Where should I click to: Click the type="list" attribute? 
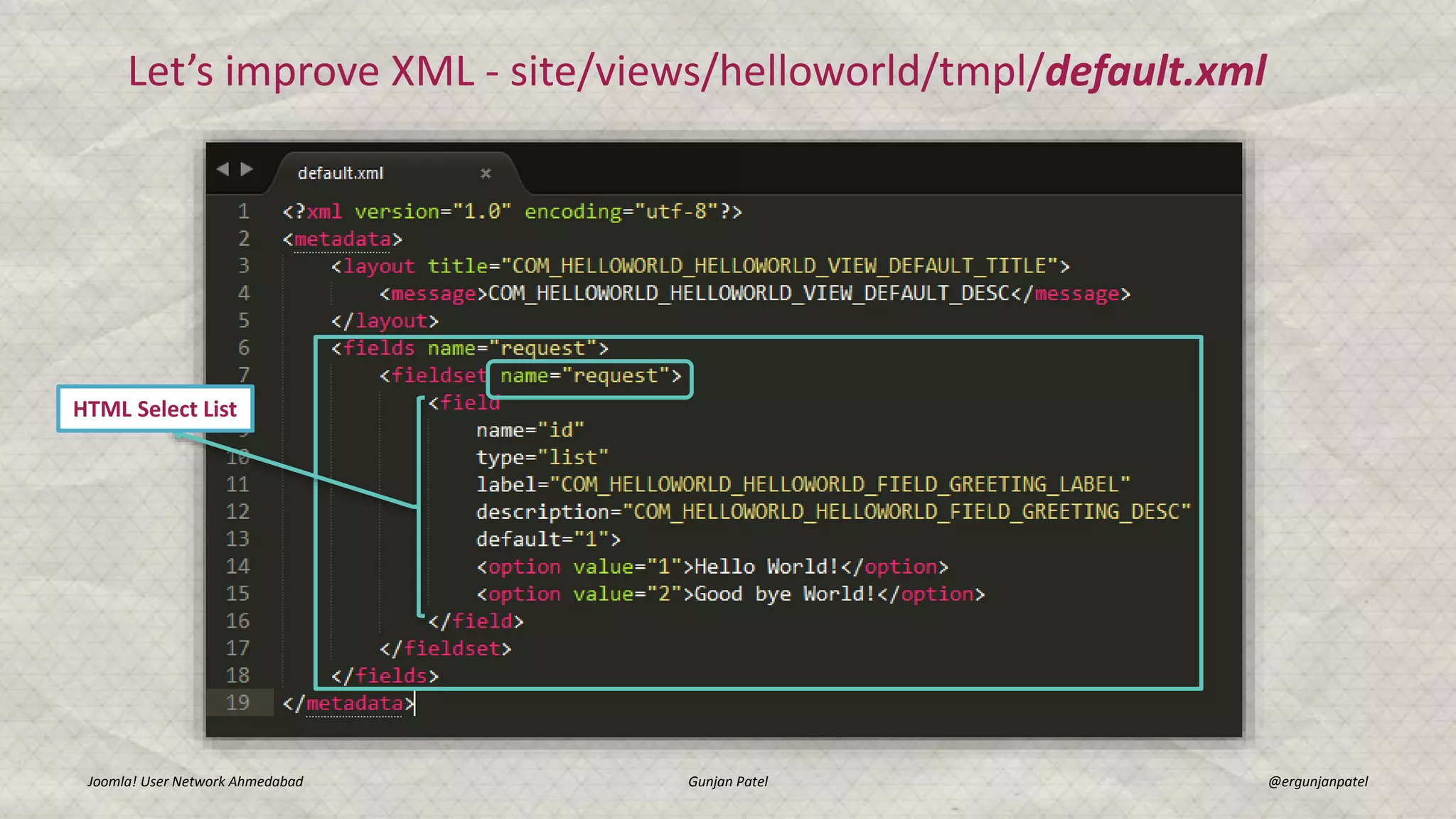[x=542, y=458]
